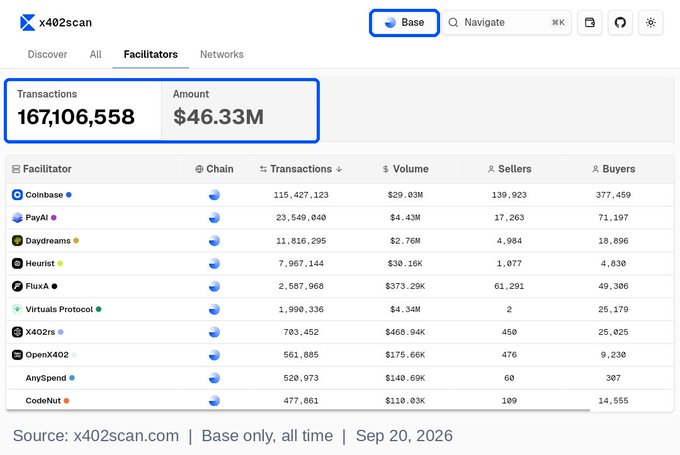Toggle the light/dark theme sun icon

coord(651,23)
